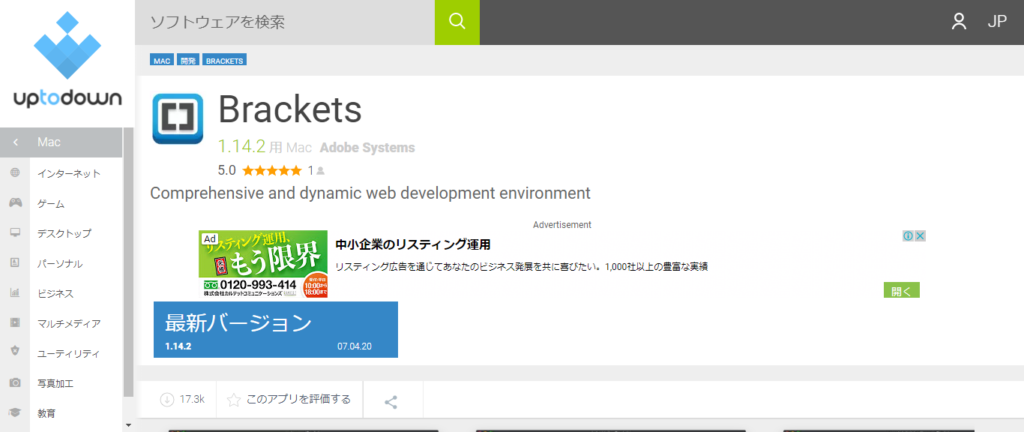Open the 中小企業のリスティング運用 ad headline
Image resolution: width=1024 pixels, height=432 pixels.
[413, 245]
